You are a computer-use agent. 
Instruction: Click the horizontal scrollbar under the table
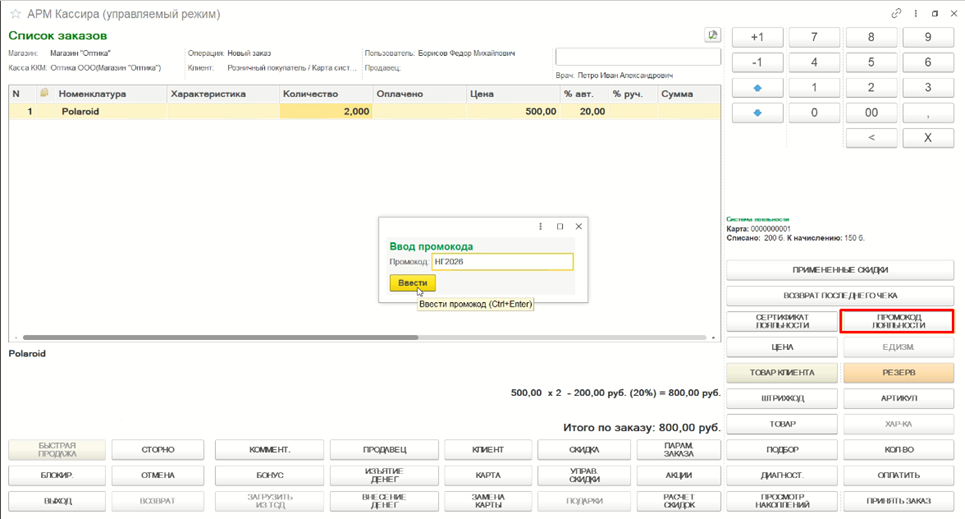[220, 337]
